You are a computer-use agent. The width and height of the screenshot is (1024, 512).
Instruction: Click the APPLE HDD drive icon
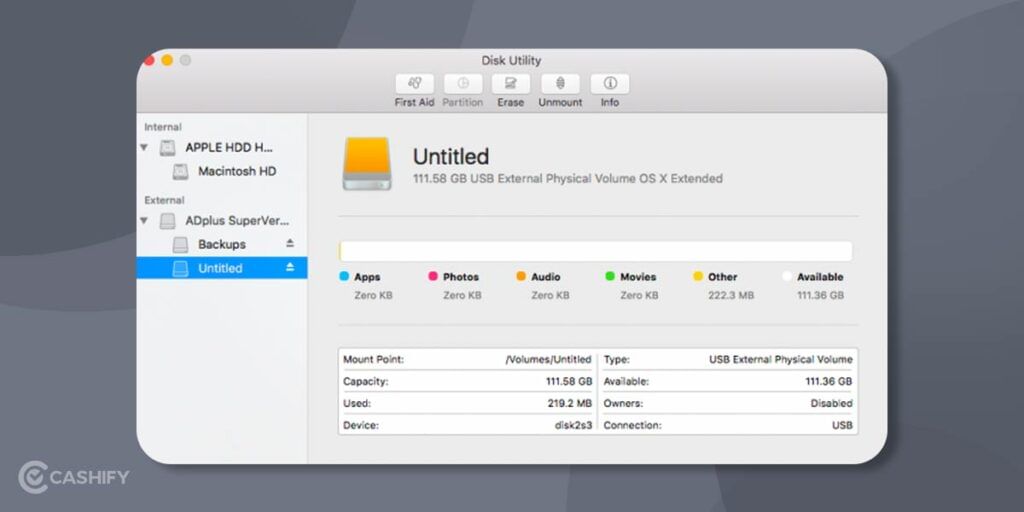[168, 148]
